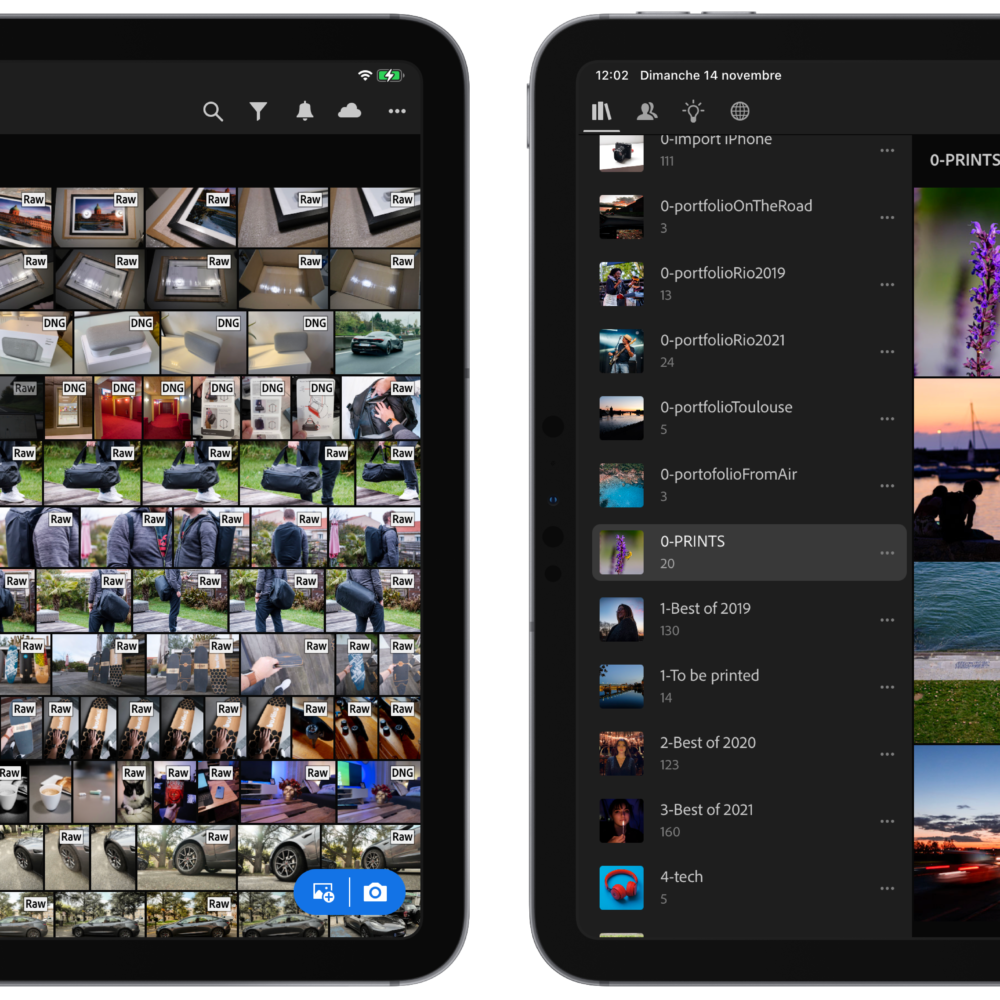Viewport: 1000px width, 1000px height.
Task: Tap the 4-tech red headphones thumbnail
Action: click(x=621, y=888)
